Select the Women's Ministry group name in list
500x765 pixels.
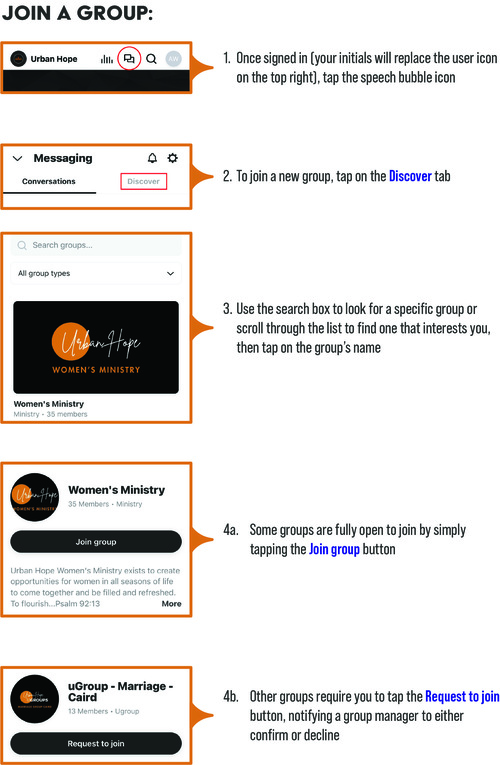click(49, 404)
